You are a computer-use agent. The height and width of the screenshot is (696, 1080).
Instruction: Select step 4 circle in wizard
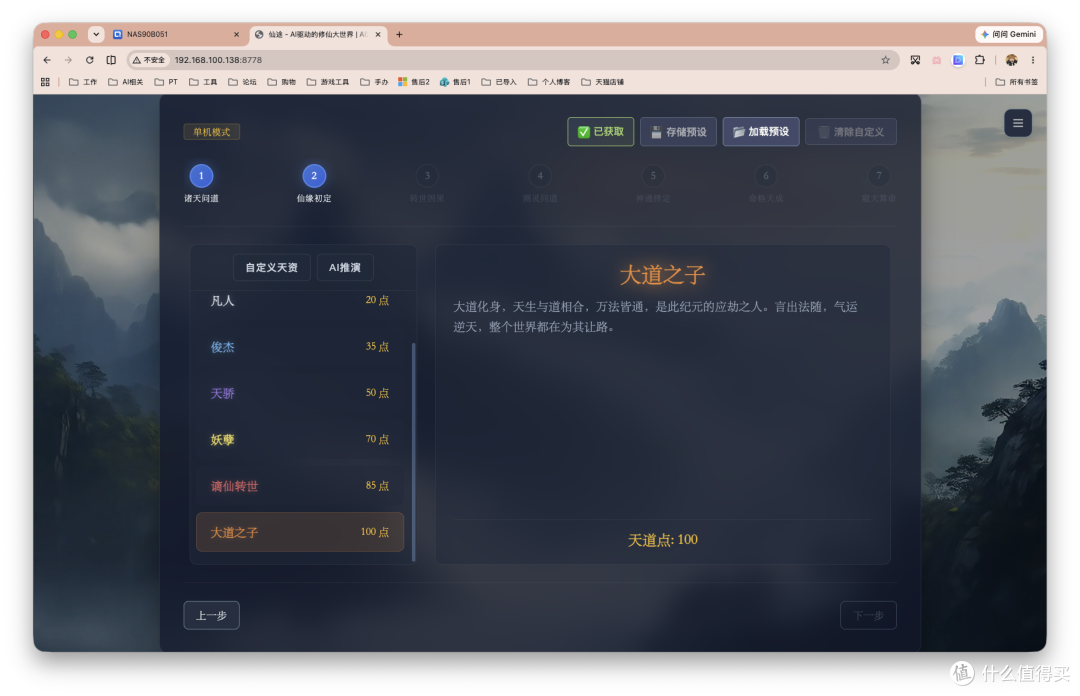click(x=540, y=176)
